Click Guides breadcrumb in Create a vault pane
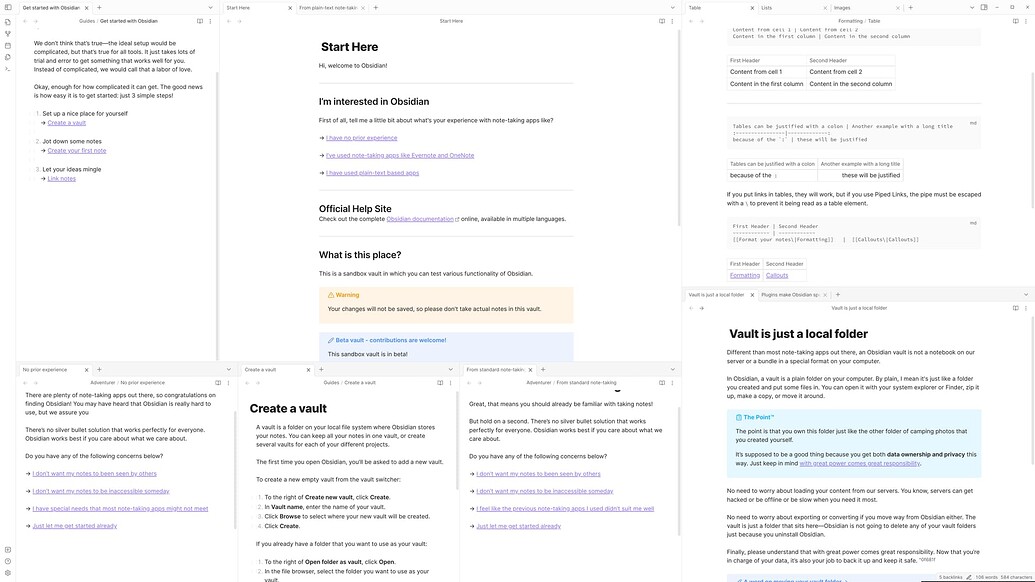This screenshot has width=1035, height=582. [x=331, y=383]
